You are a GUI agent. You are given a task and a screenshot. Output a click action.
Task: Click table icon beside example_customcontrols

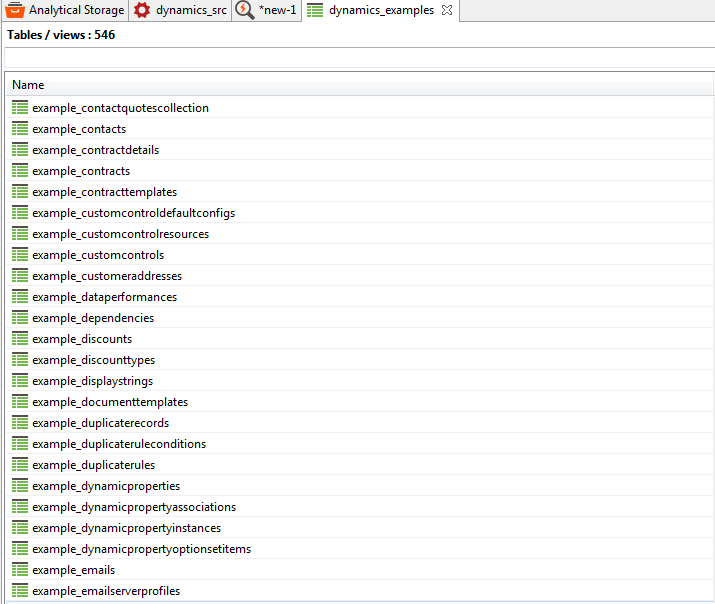(x=20, y=255)
